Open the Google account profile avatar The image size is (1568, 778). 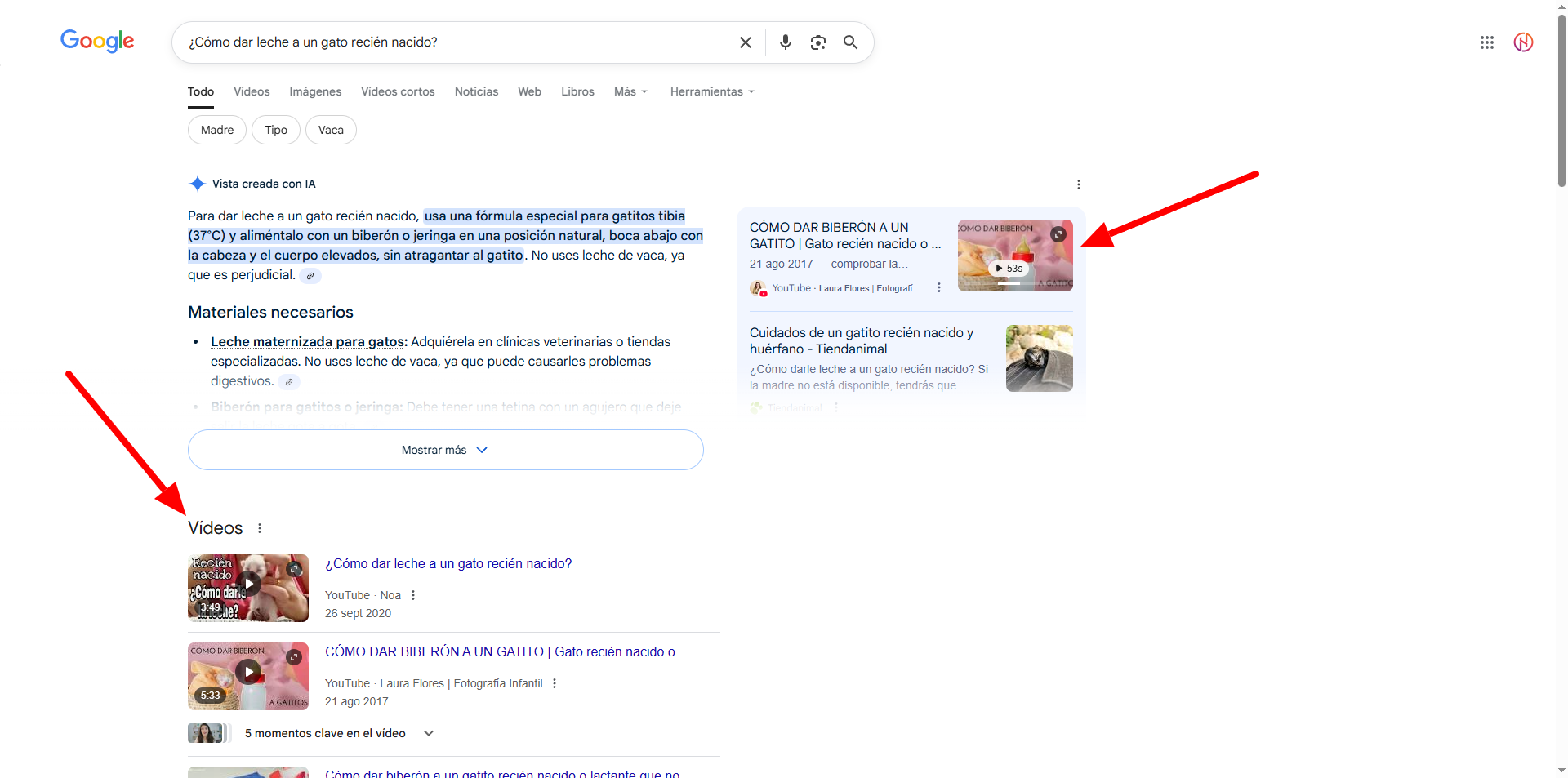click(1522, 42)
